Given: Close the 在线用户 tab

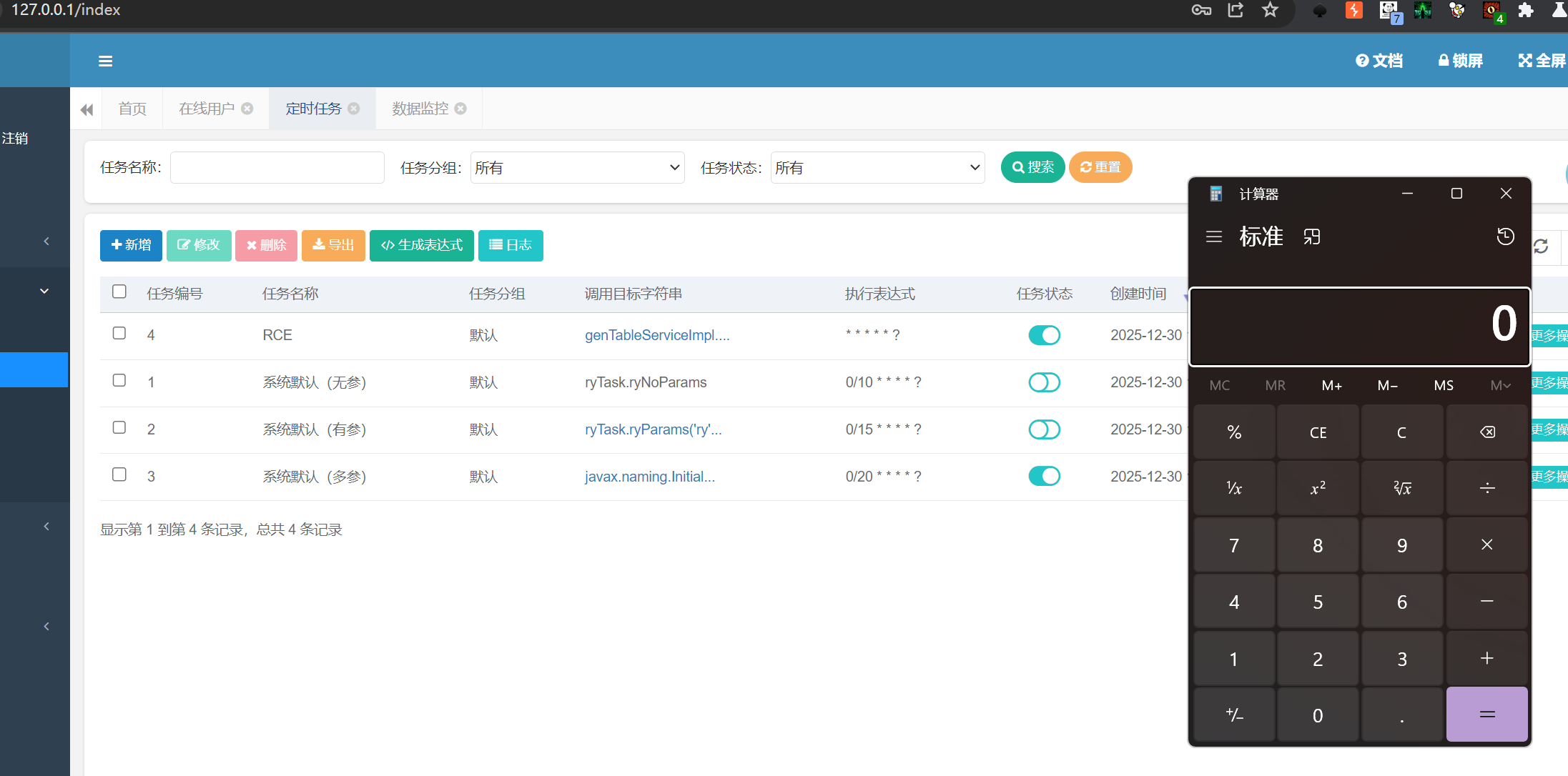Looking at the screenshot, I should point(247,109).
